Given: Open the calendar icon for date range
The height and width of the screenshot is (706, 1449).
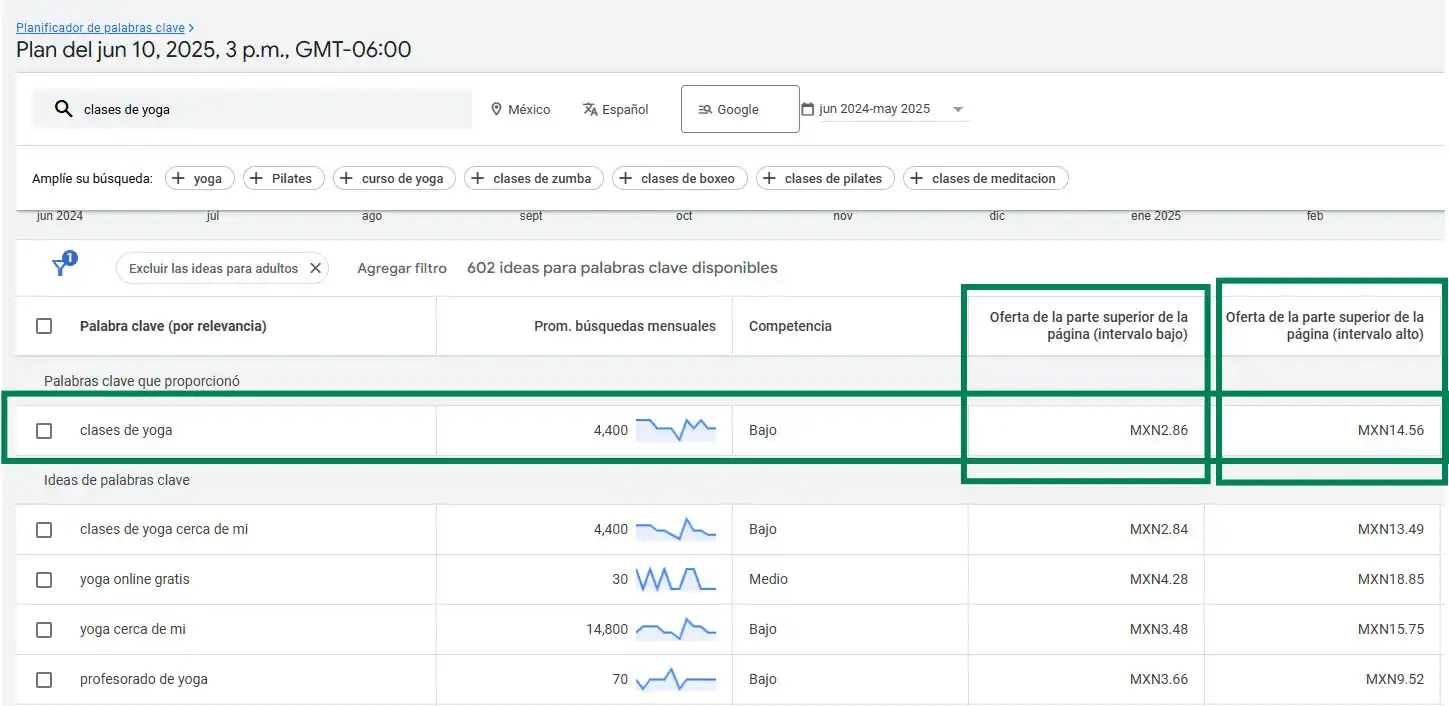Looking at the screenshot, I should (808, 108).
